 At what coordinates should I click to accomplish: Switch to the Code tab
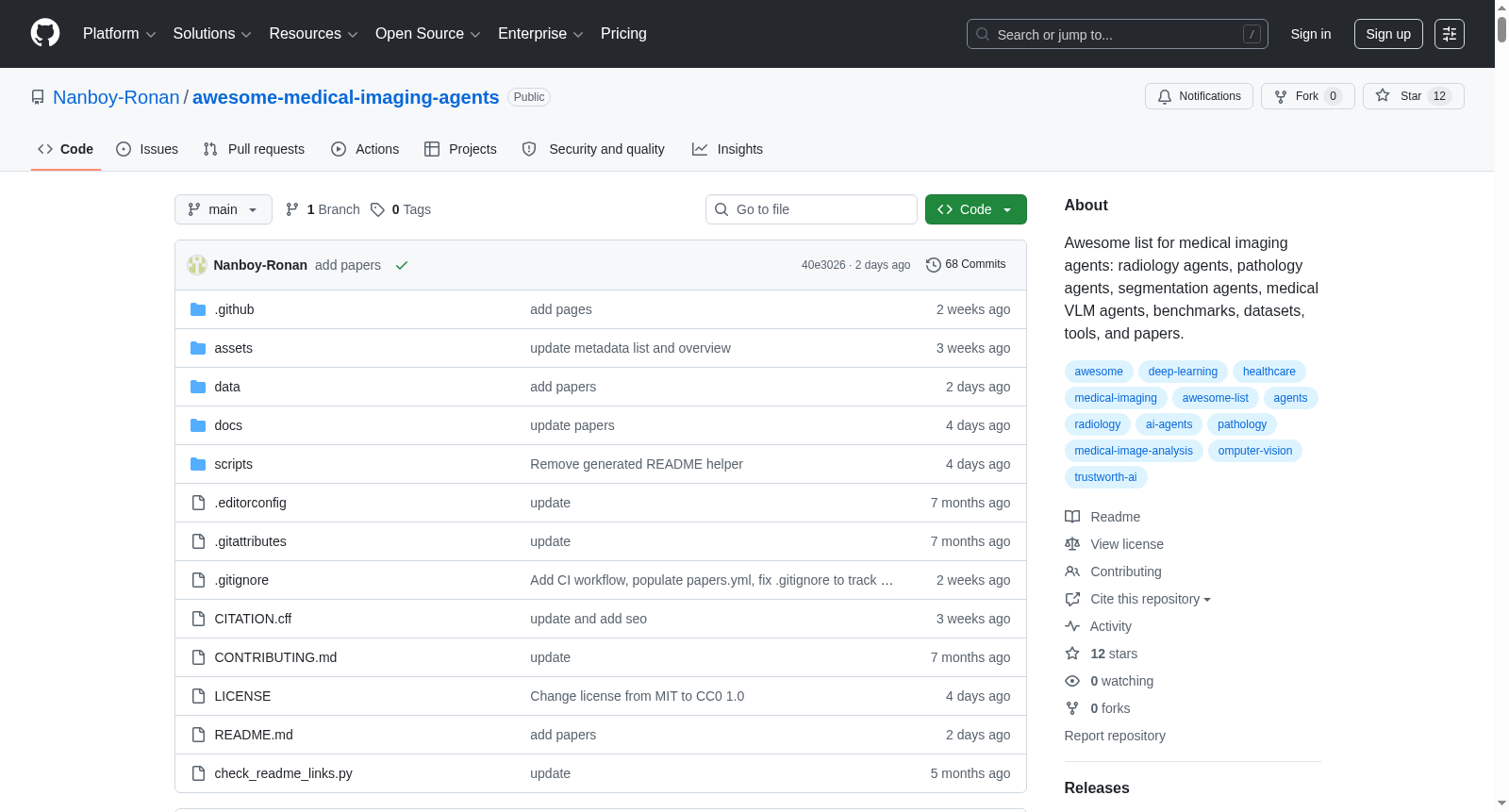pos(66,149)
